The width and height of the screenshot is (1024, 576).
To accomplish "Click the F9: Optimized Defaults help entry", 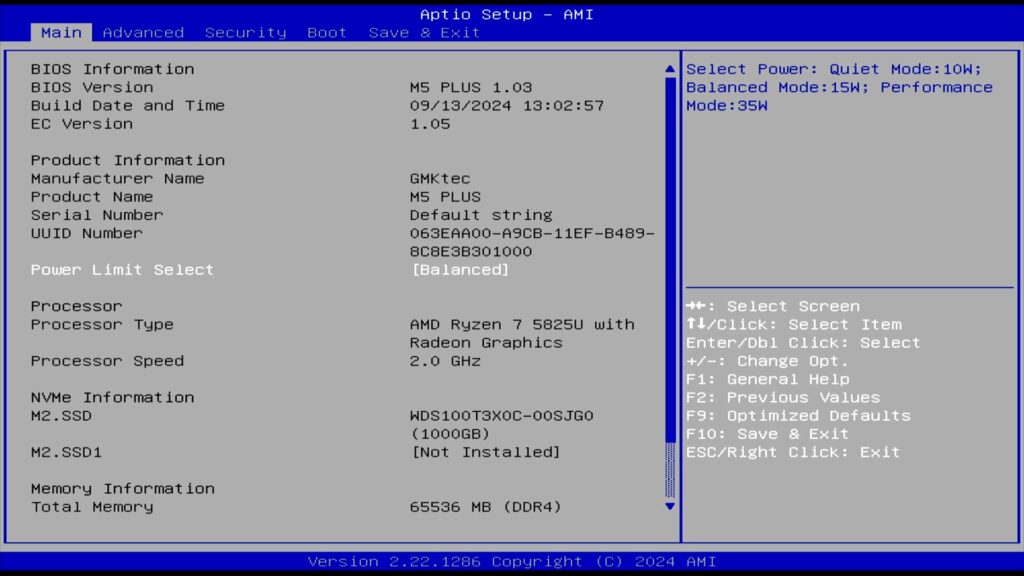I will tap(798, 416).
